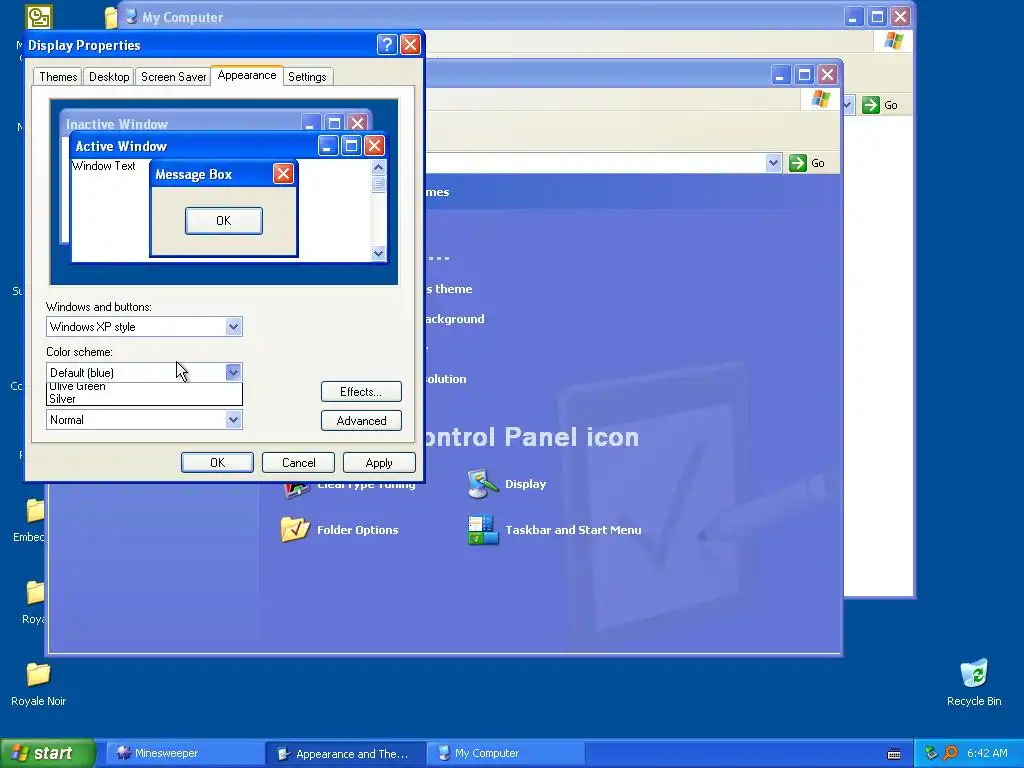Choose Silver from the color scheme list
Viewport: 1024px width, 768px height.
pyautogui.click(x=144, y=398)
